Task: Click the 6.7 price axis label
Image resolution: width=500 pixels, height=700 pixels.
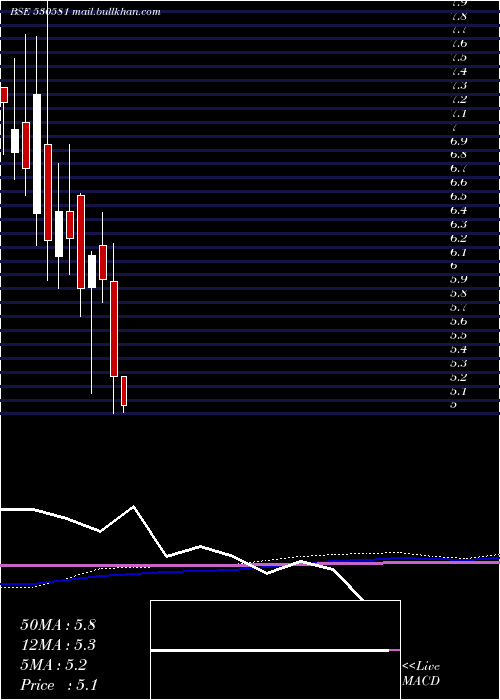Action: tap(459, 169)
